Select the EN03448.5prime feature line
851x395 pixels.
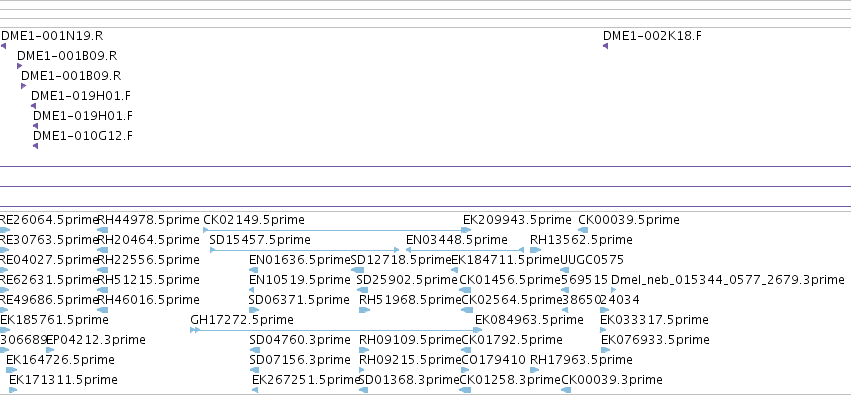465,250
